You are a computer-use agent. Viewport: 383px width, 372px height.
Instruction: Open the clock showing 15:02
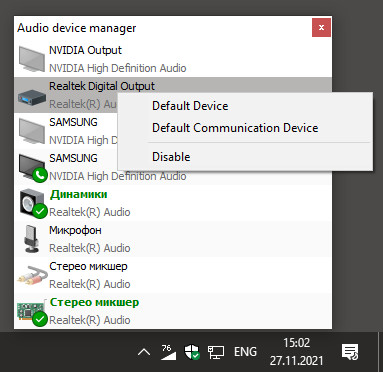[296, 352]
